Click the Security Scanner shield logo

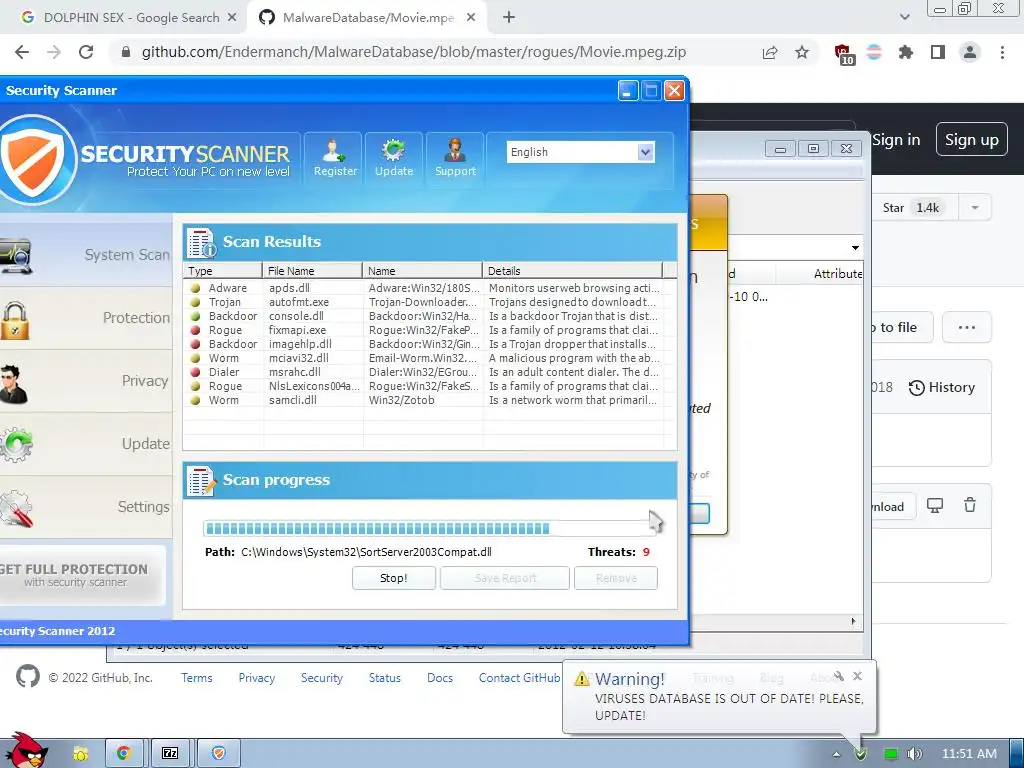coord(36,159)
